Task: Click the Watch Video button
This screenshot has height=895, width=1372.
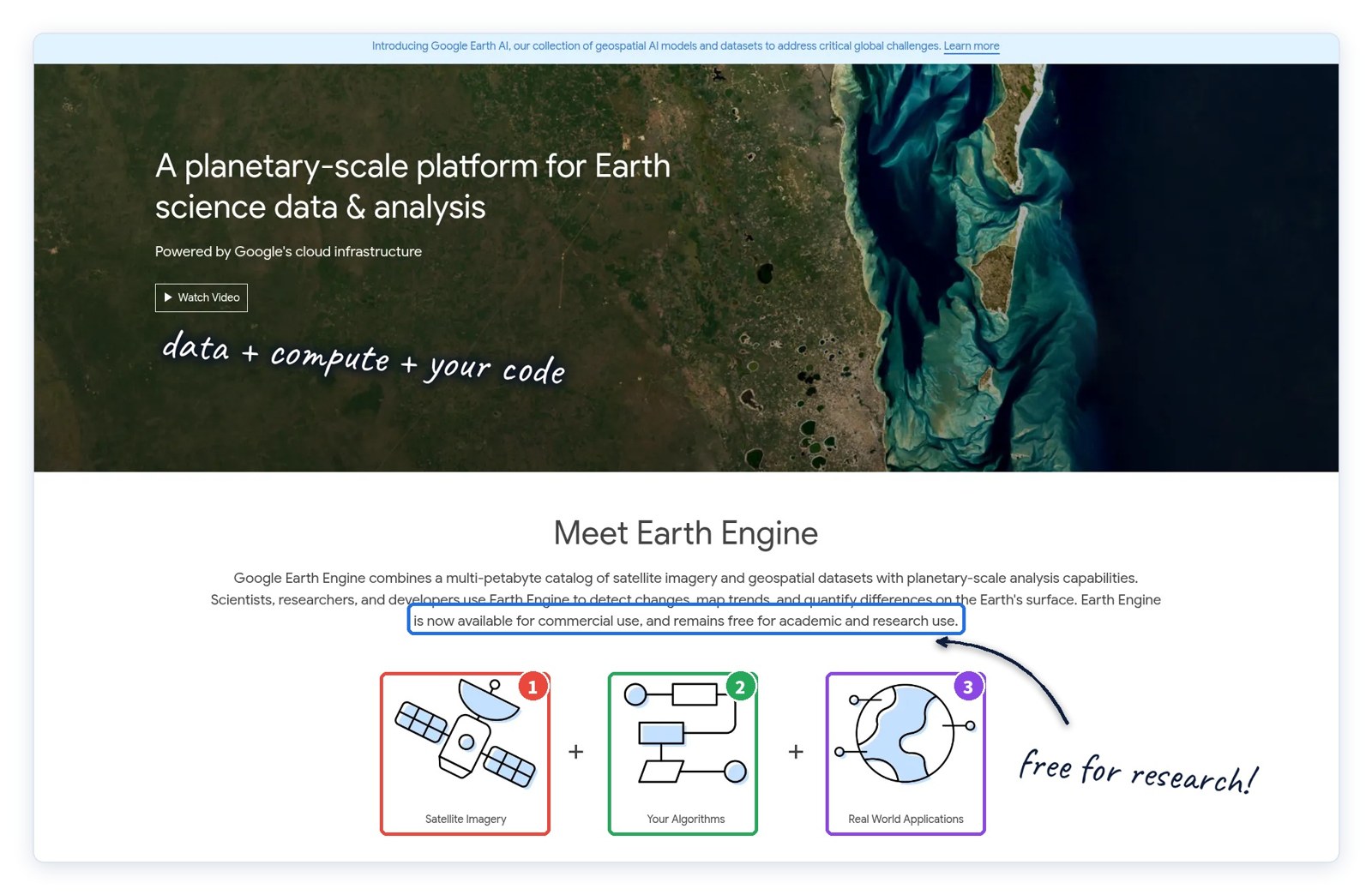Action: [x=201, y=297]
